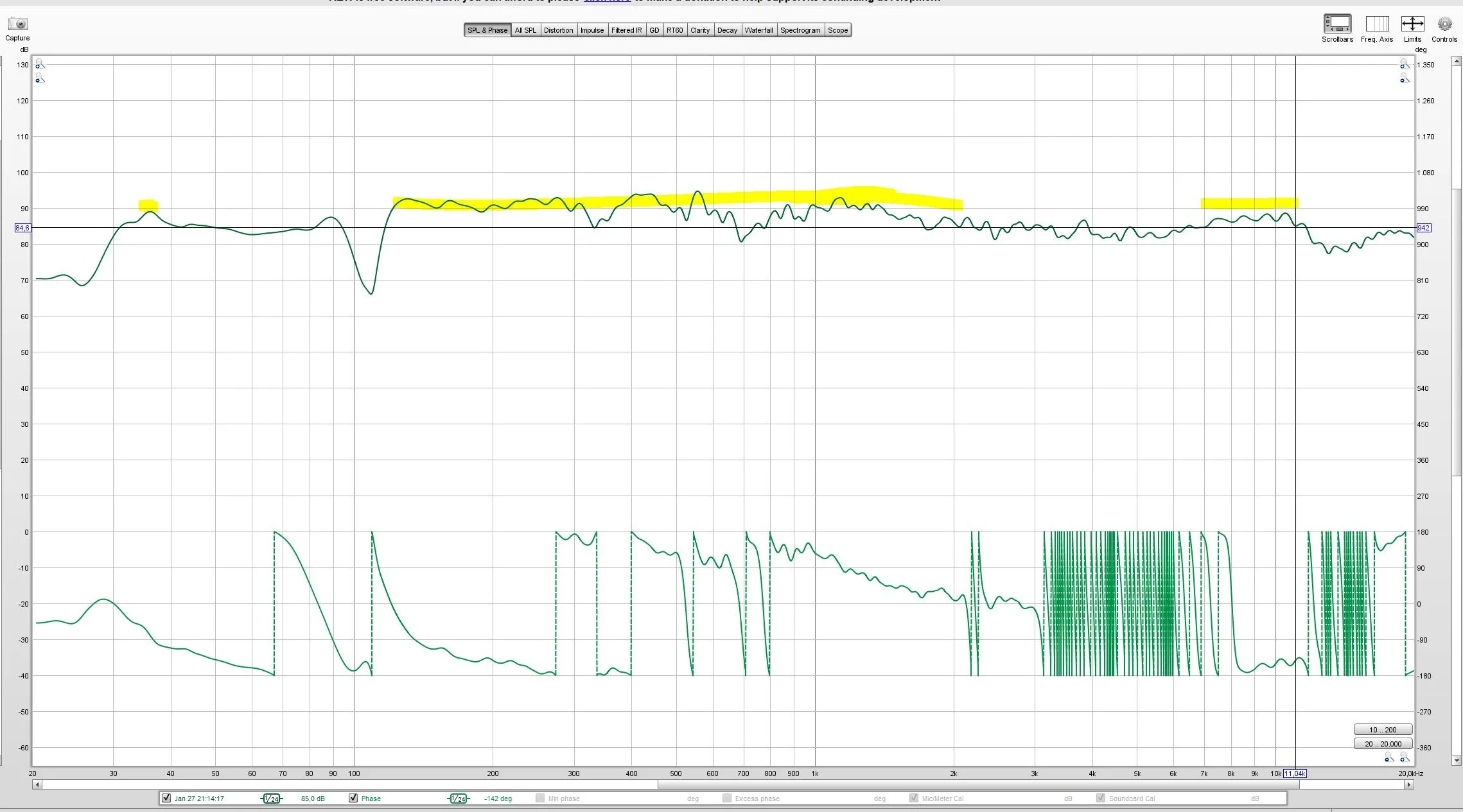This screenshot has width=1463, height=812.
Task: Click top-left vertical zoom-in magnifier
Action: point(40,64)
